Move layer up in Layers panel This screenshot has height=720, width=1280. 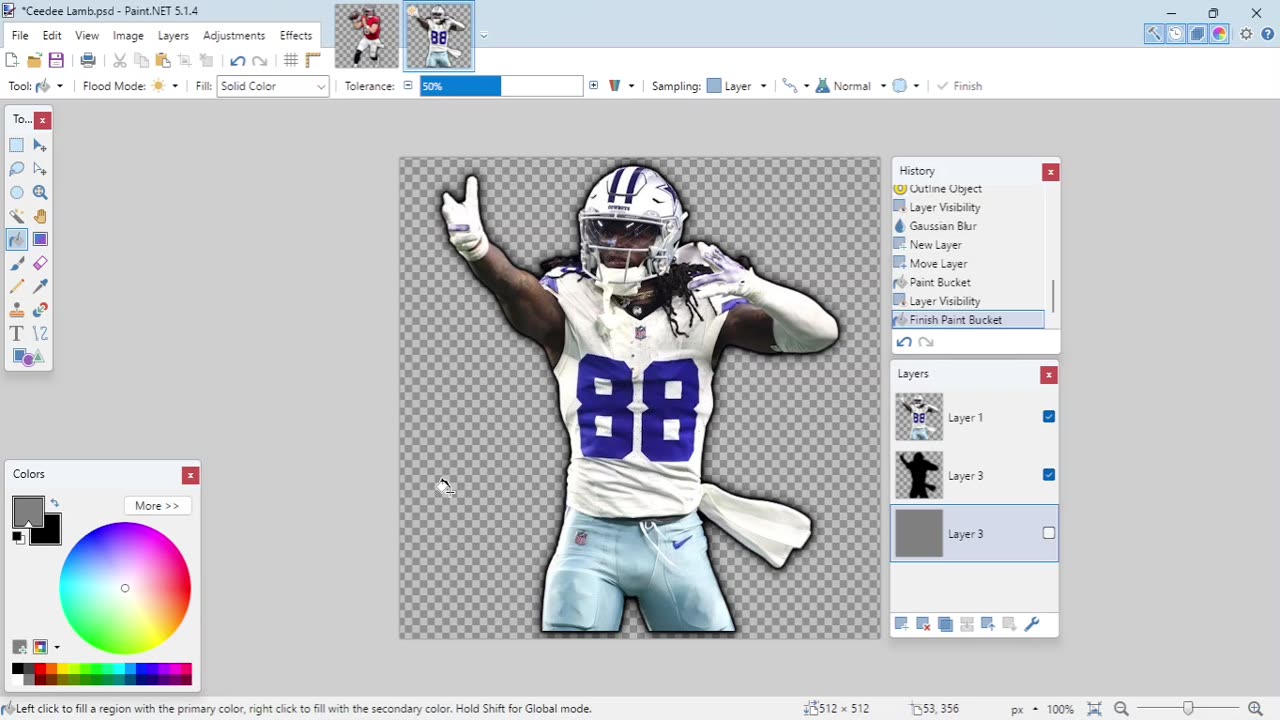tap(988, 624)
